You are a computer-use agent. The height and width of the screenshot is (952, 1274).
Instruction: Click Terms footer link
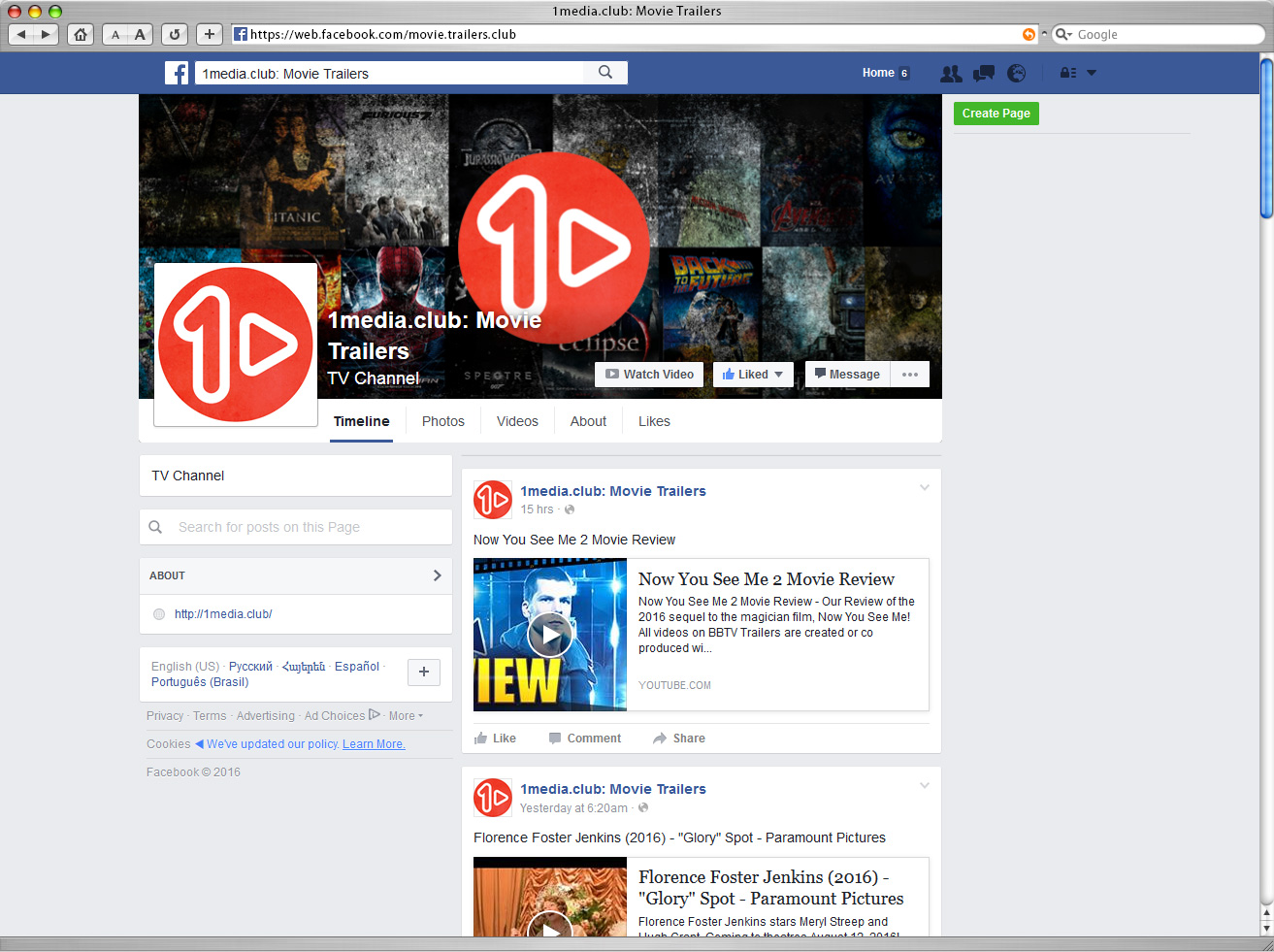(210, 716)
